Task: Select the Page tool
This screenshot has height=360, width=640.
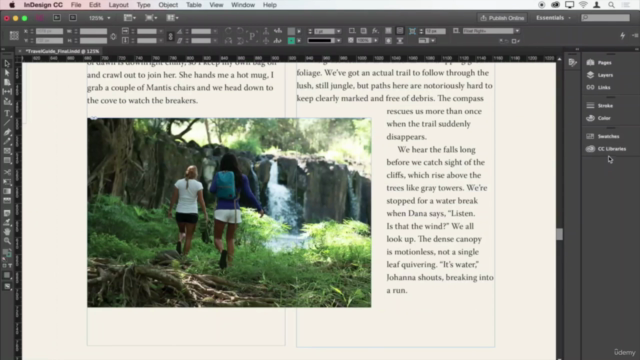Action: tap(7, 82)
